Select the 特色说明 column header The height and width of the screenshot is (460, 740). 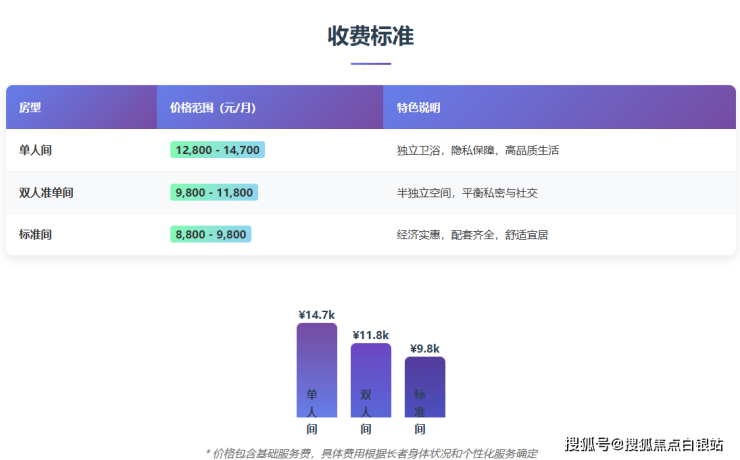click(x=418, y=107)
